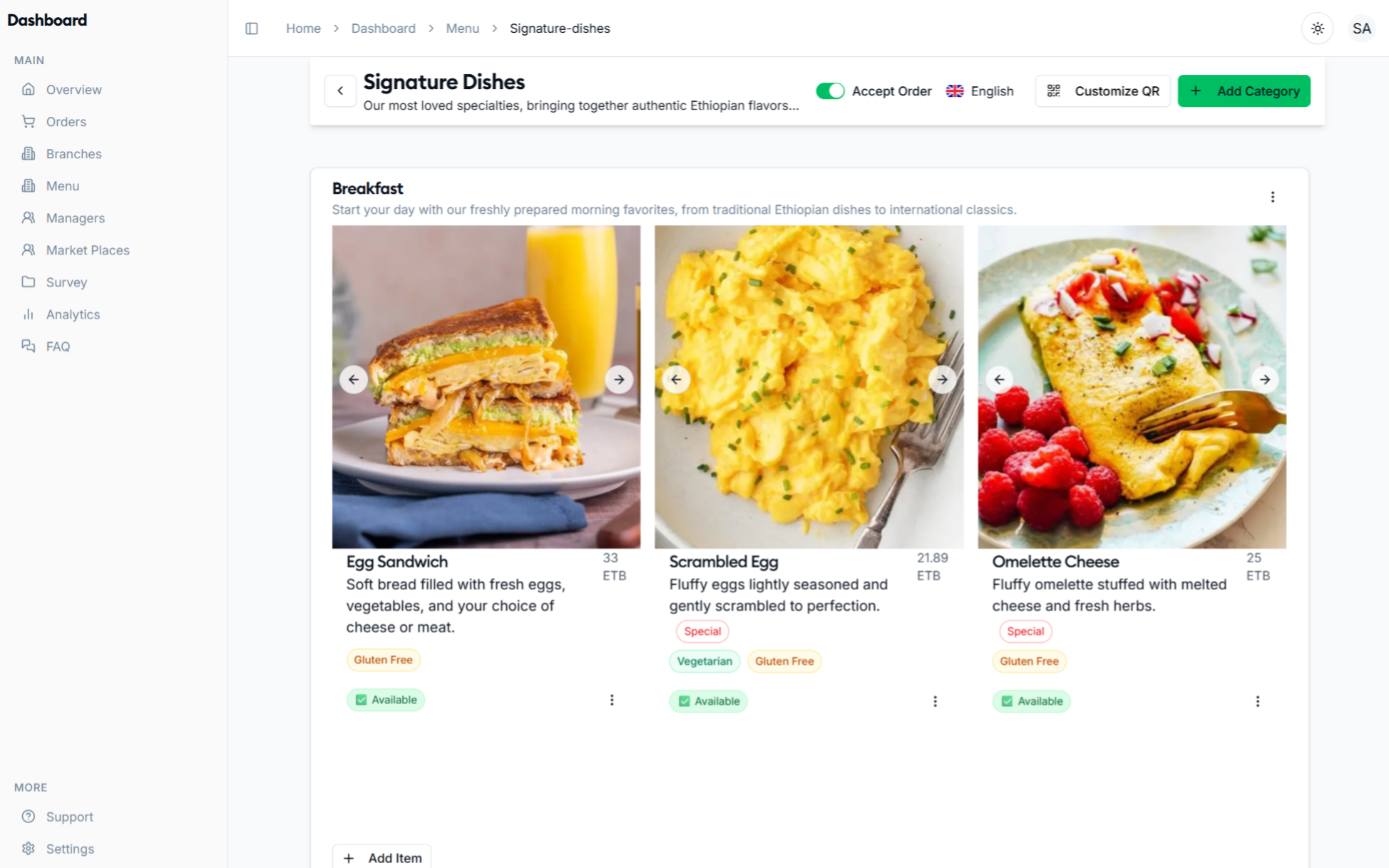1389x868 pixels.
Task: Open the Survey section
Action: click(x=66, y=281)
